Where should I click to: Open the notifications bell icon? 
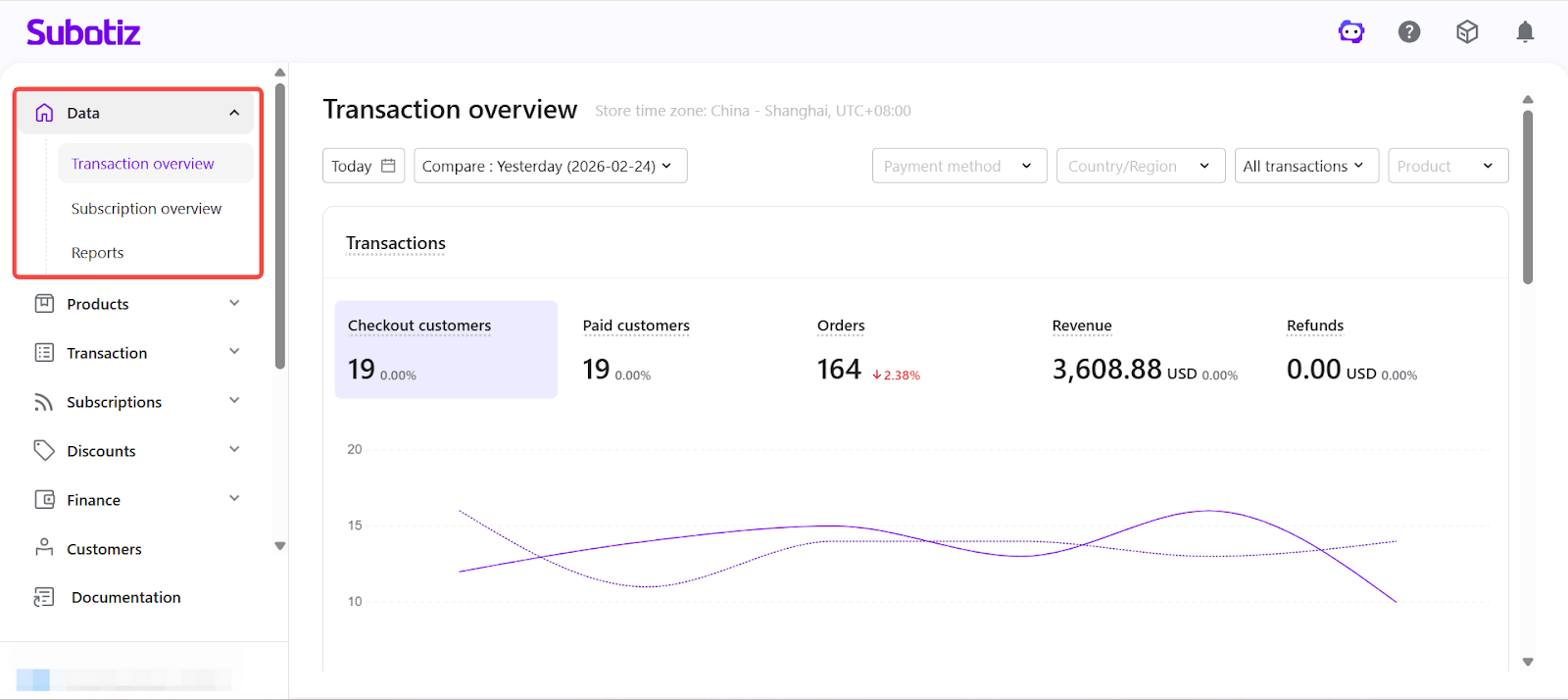pos(1525,32)
